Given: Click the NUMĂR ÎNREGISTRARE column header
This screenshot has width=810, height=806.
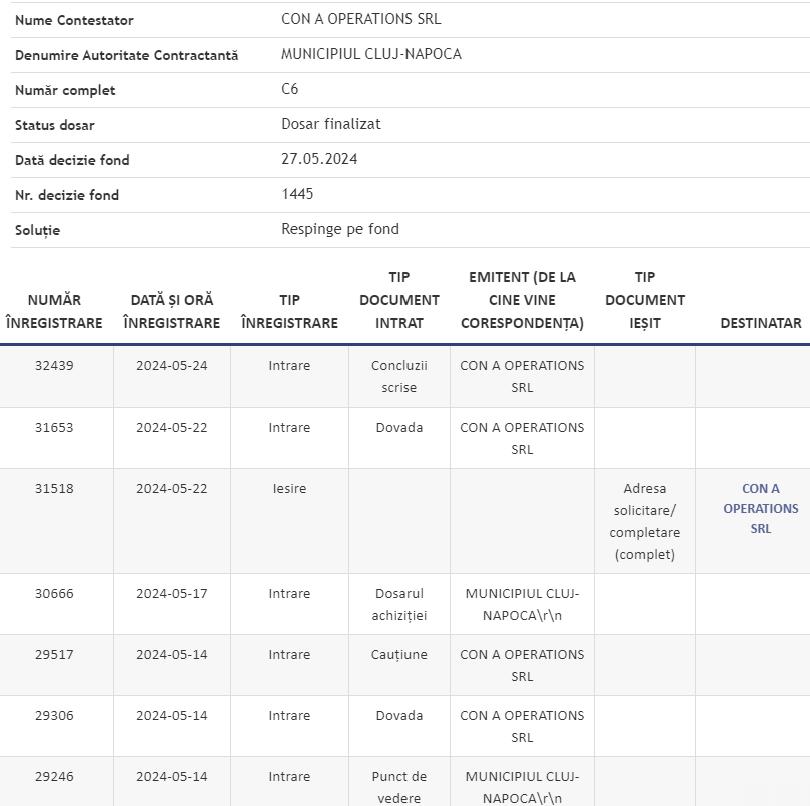Looking at the screenshot, I should 54,311.
